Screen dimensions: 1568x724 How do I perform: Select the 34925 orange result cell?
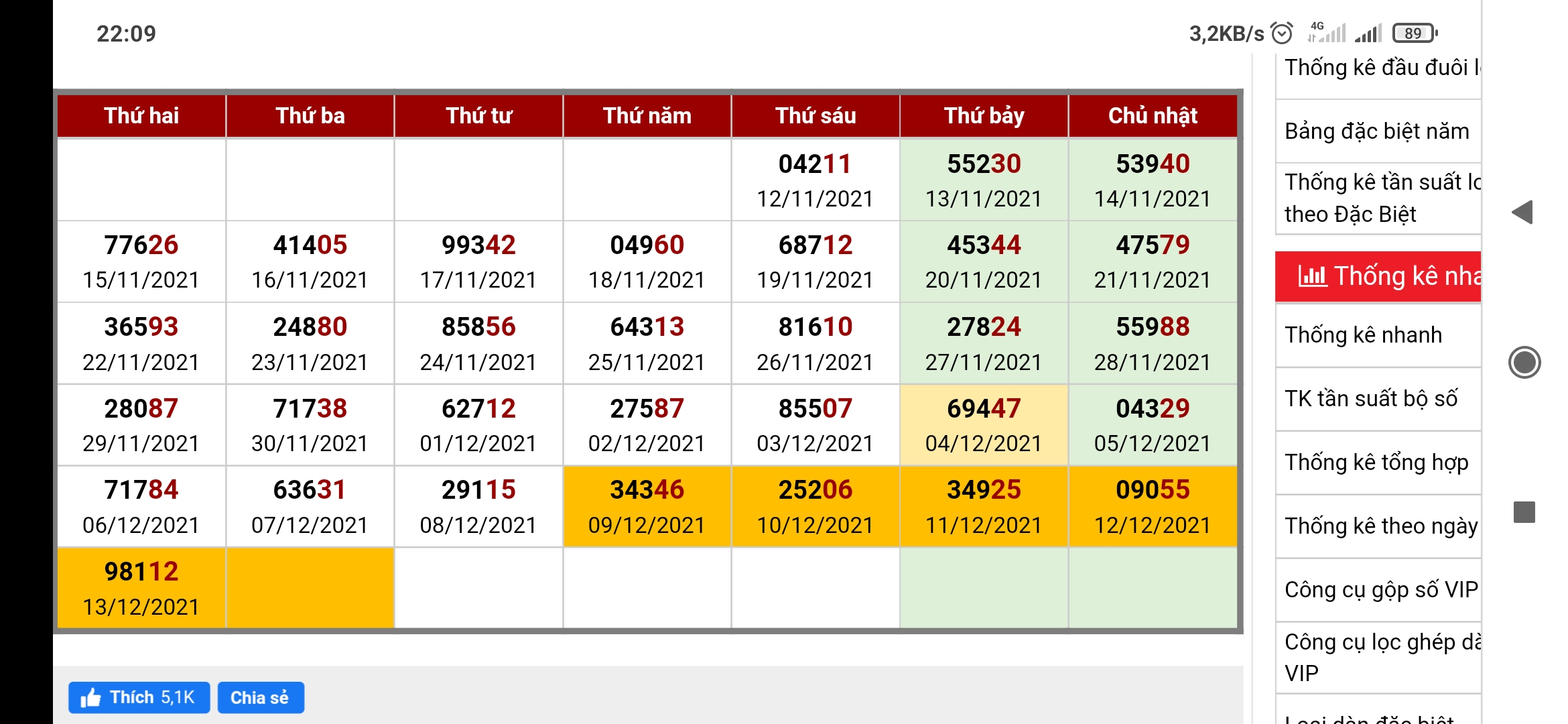point(984,507)
